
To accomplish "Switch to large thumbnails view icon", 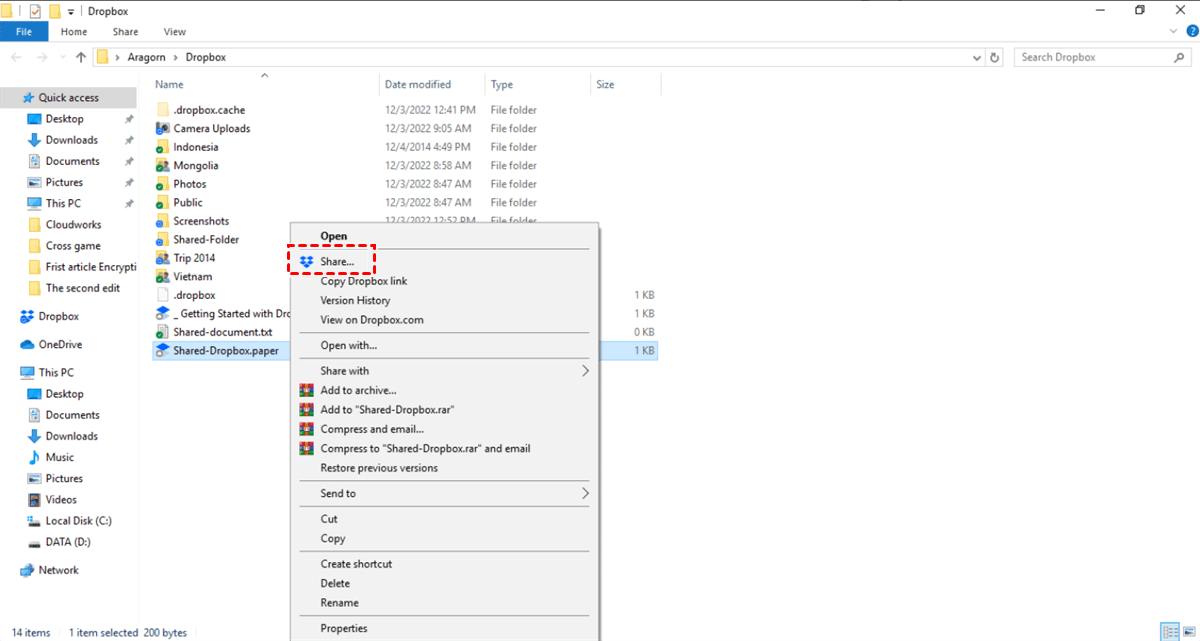I will click(1188, 632).
